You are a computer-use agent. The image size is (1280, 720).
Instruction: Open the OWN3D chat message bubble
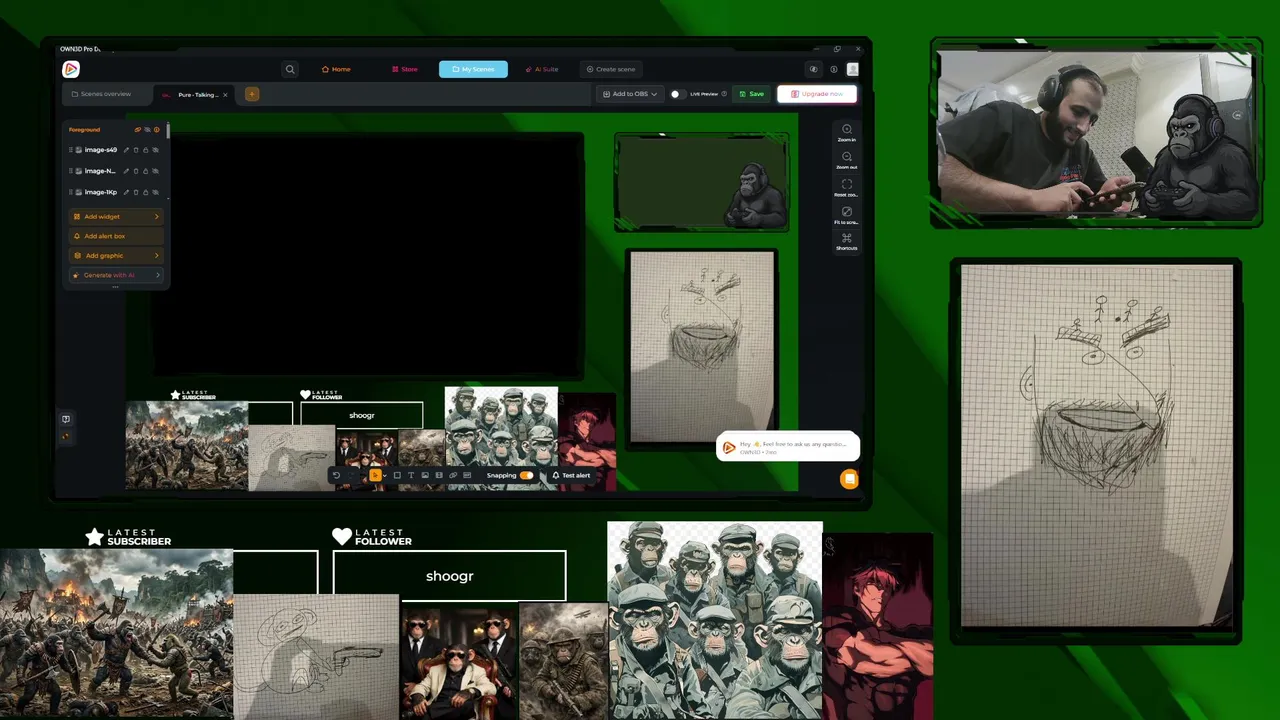coord(788,447)
